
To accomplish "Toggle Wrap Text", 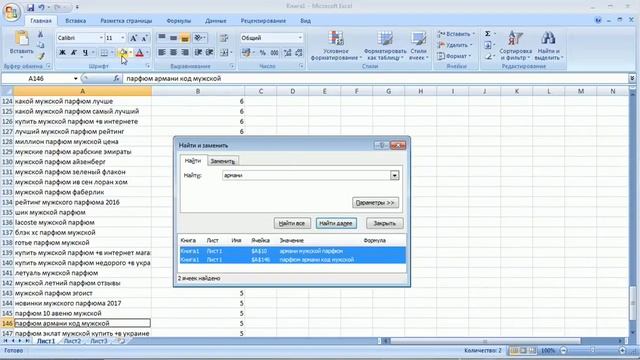I will click(224, 38).
